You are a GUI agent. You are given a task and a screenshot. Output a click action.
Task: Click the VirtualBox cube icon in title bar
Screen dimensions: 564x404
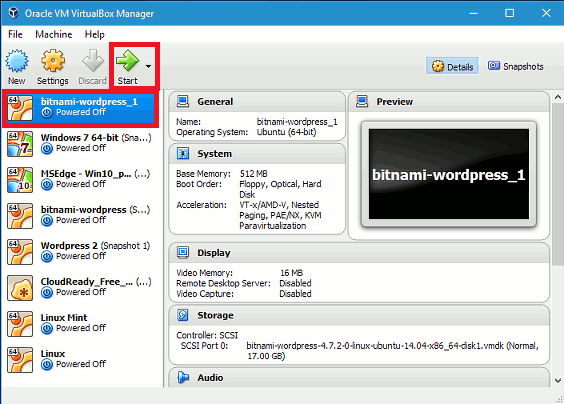pyautogui.click(x=14, y=13)
